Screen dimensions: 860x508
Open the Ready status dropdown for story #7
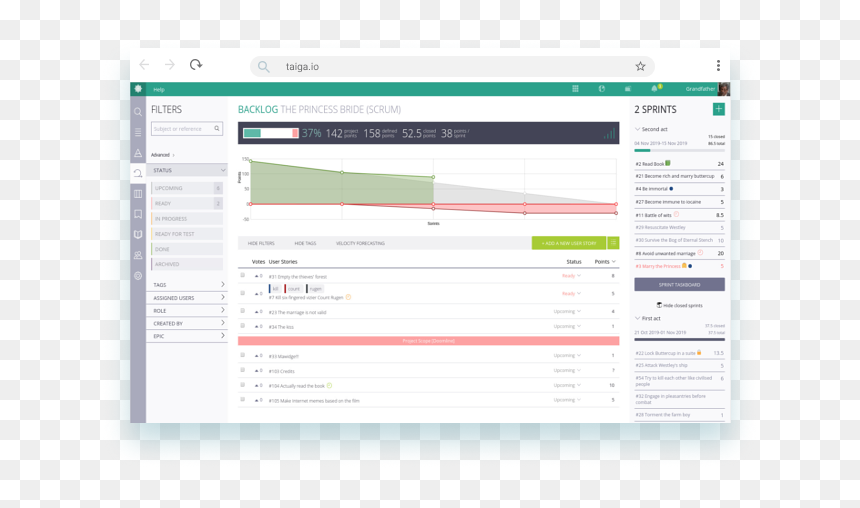pos(571,293)
